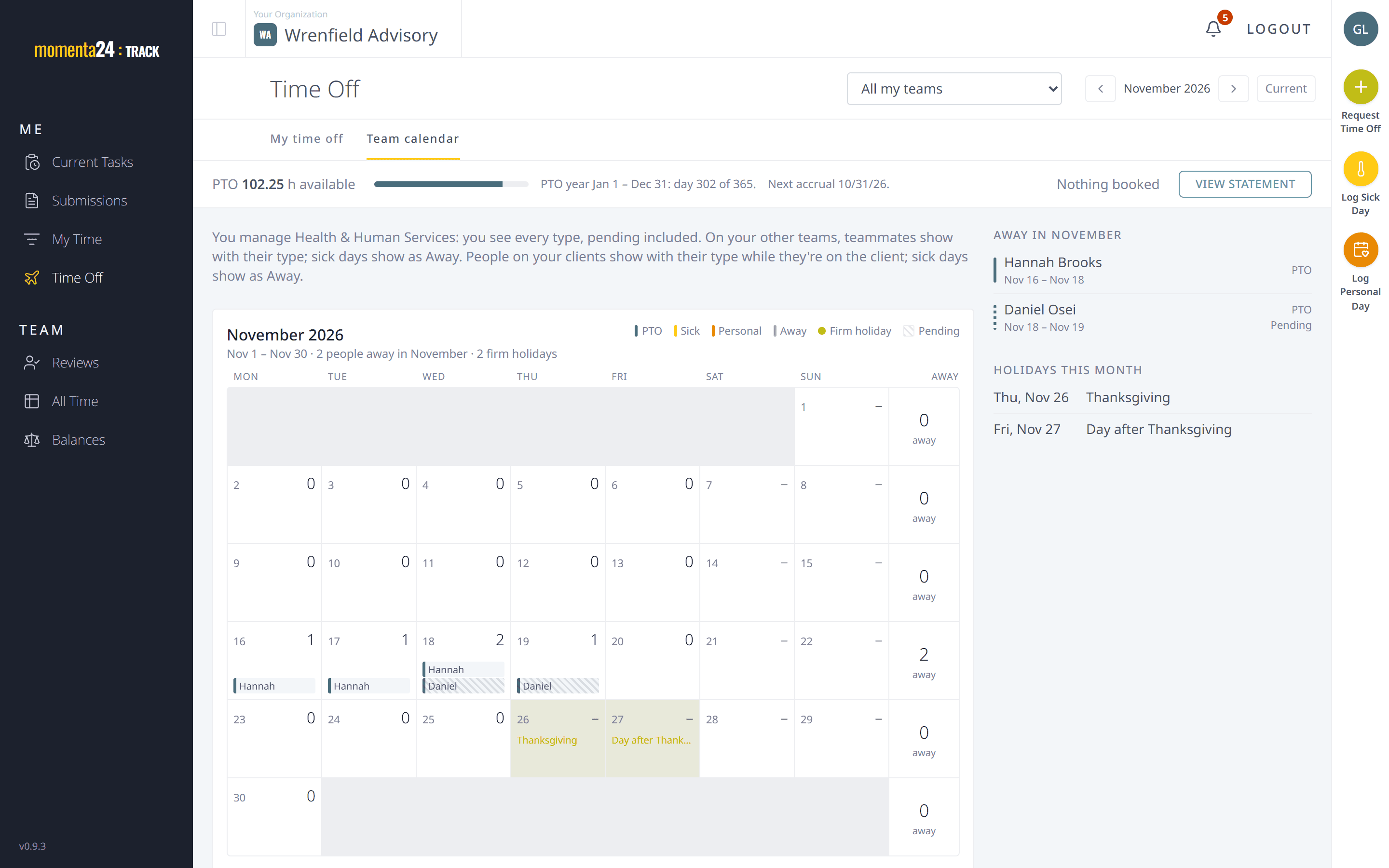
Task: Click the GL user avatar
Action: [x=1360, y=29]
